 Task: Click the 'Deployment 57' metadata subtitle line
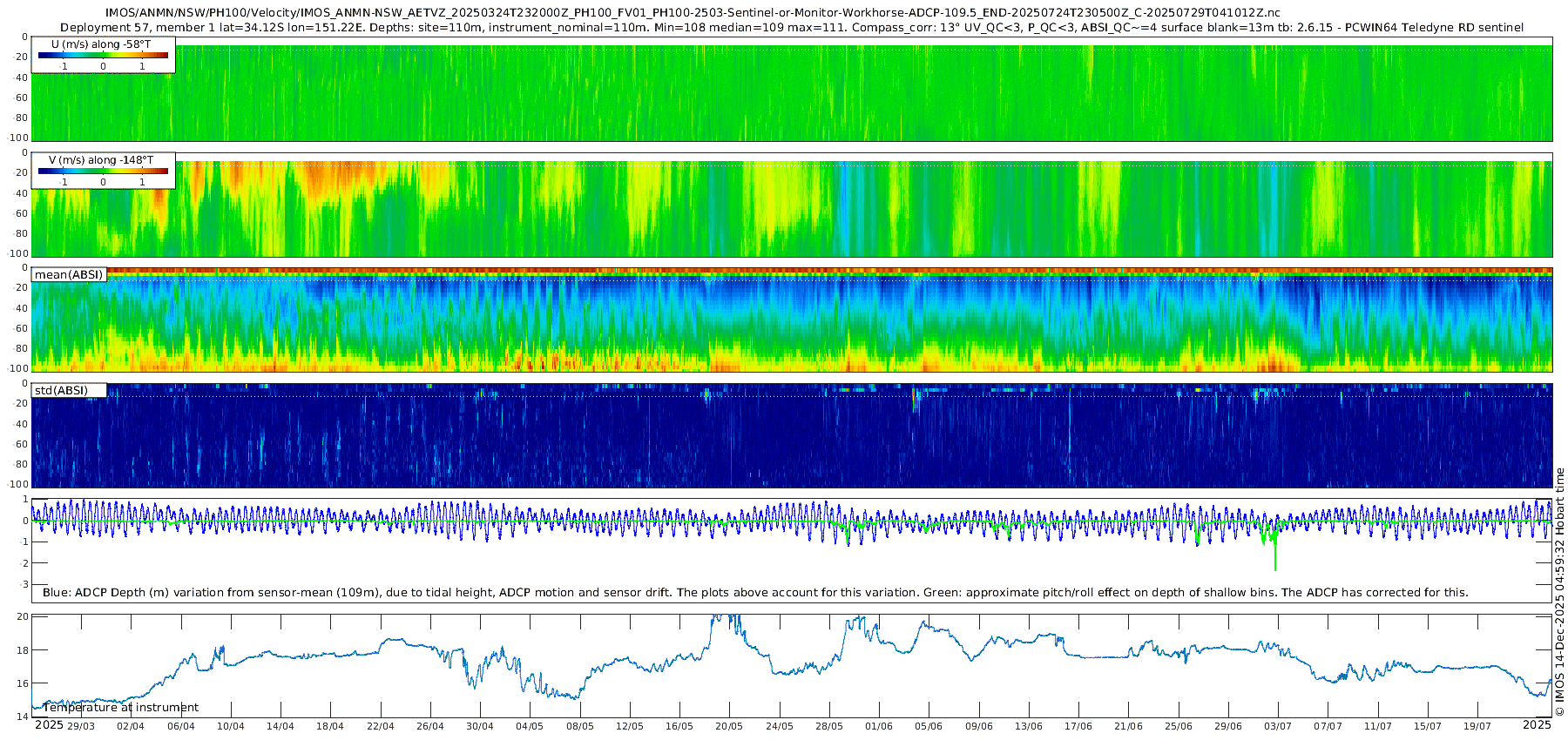[792, 28]
